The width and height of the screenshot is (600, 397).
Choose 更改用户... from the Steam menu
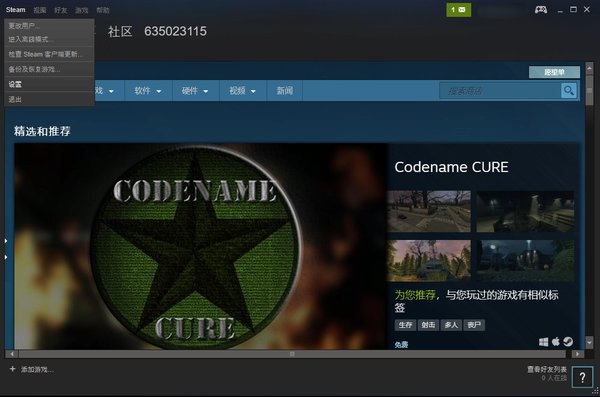pos(49,26)
